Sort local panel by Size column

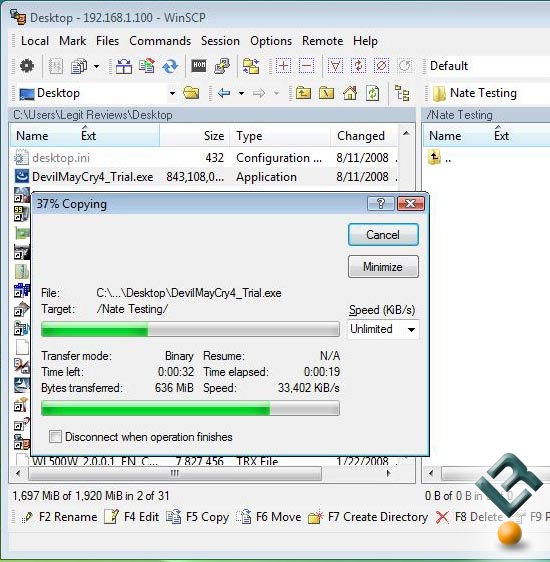214,136
